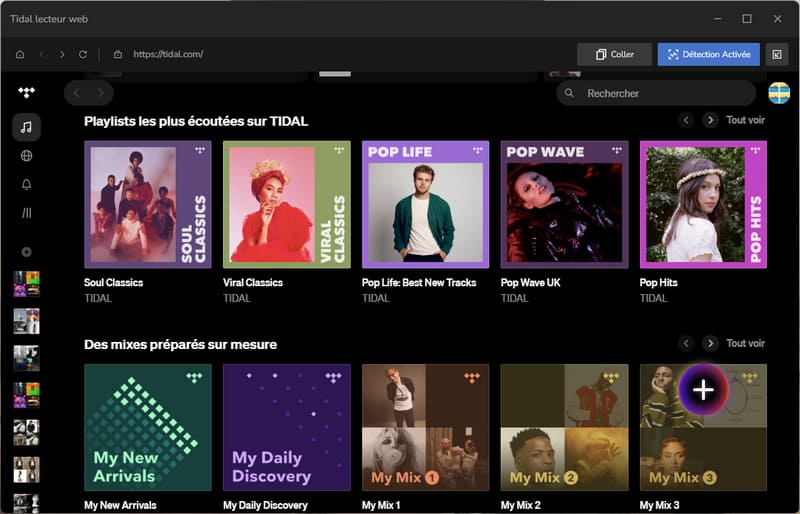Click the Des mixes préparés sur mesure heading
The image size is (800, 514).
click(x=181, y=345)
